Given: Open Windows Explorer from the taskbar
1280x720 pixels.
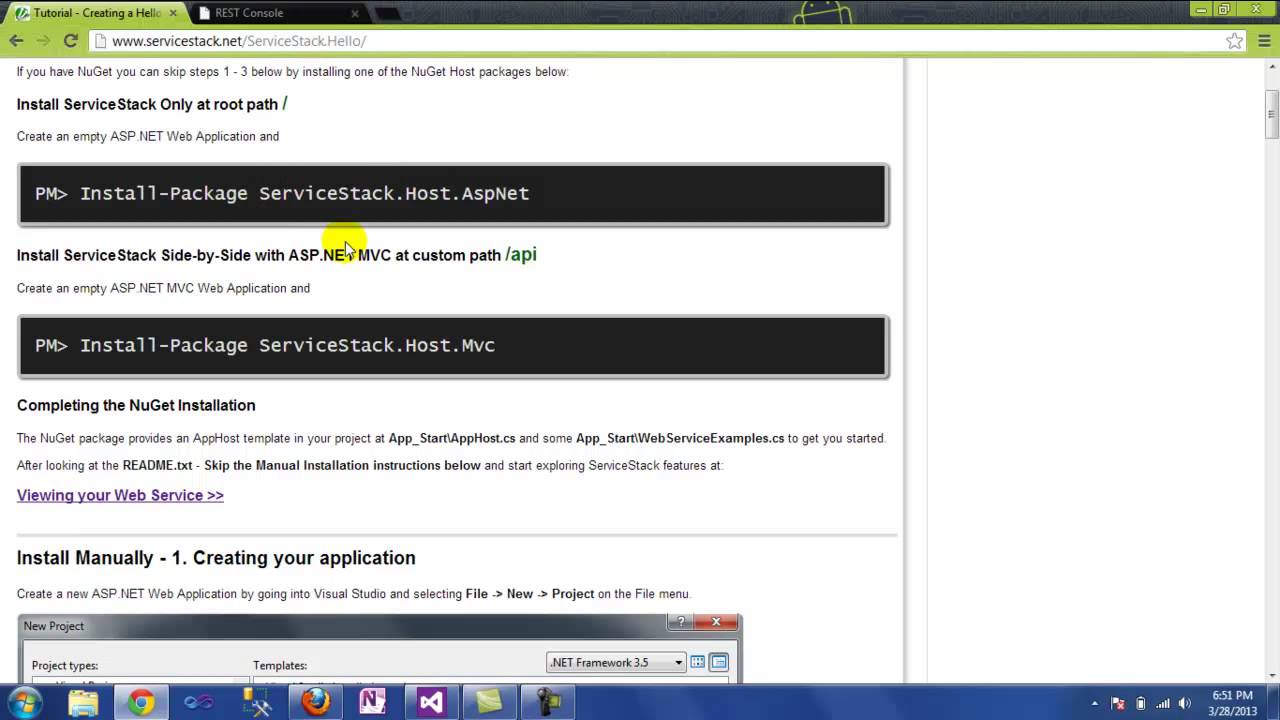Looking at the screenshot, I should point(84,702).
